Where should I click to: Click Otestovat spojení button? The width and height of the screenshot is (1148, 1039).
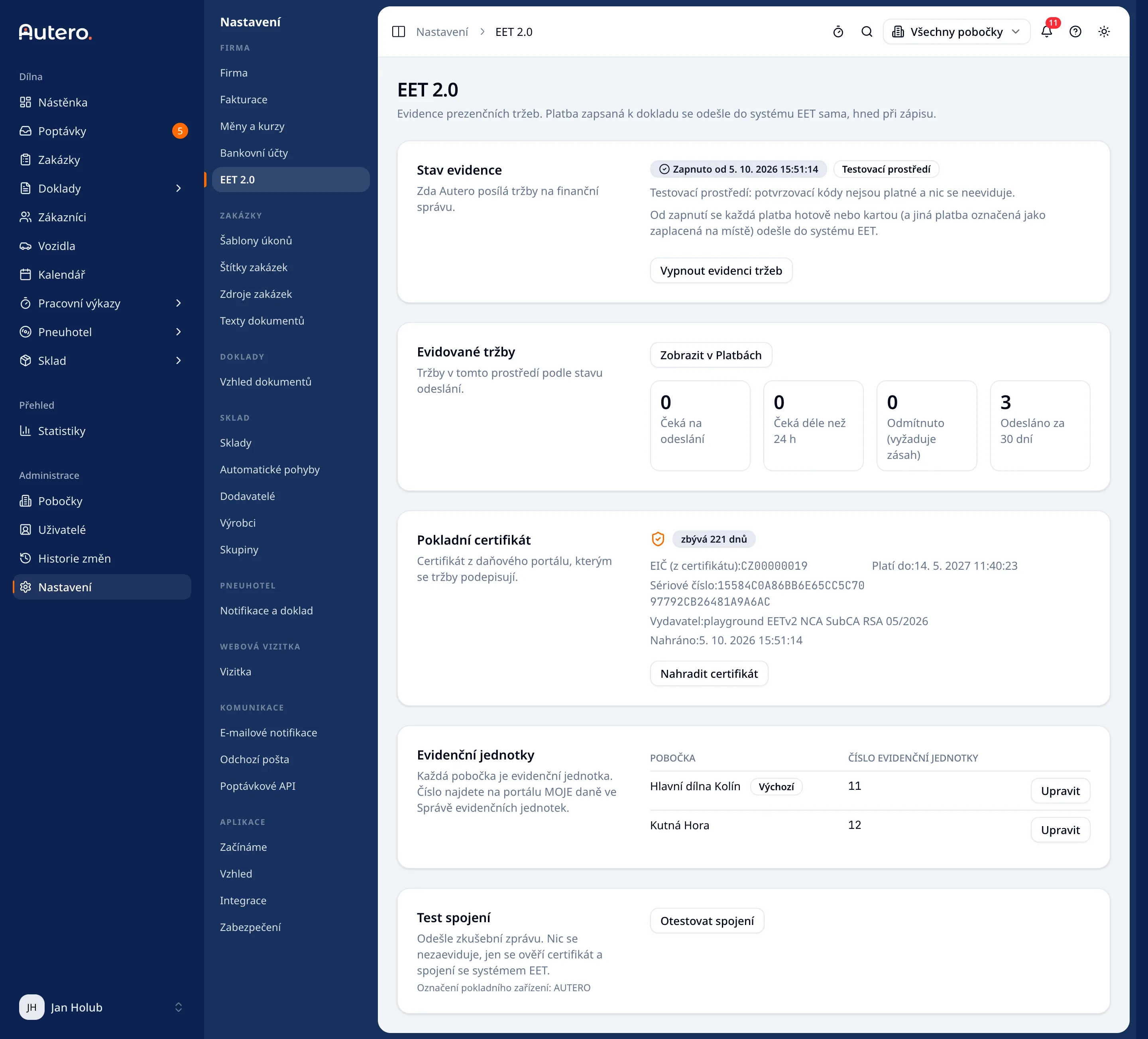707,921
